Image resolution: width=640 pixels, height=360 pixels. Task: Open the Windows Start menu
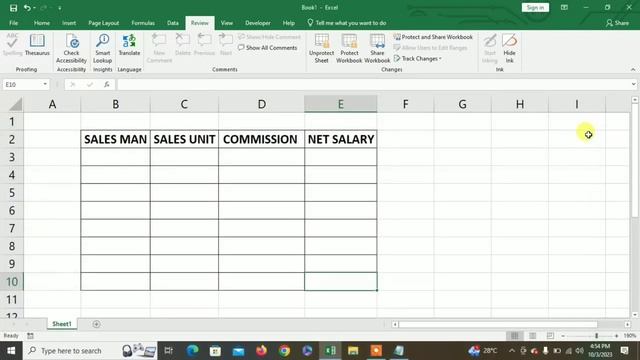coord(11,351)
